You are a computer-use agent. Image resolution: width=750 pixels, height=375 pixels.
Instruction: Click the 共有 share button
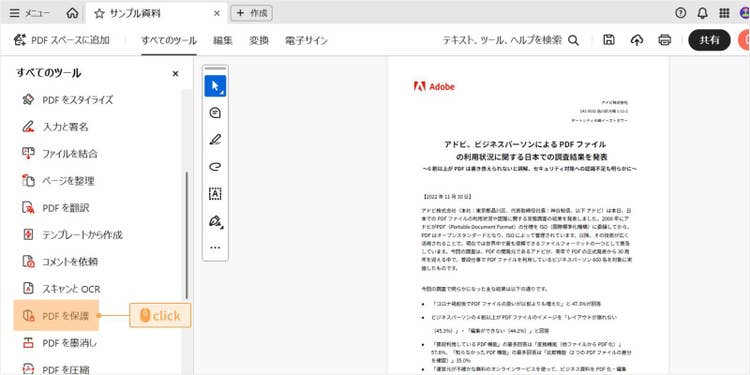709,40
